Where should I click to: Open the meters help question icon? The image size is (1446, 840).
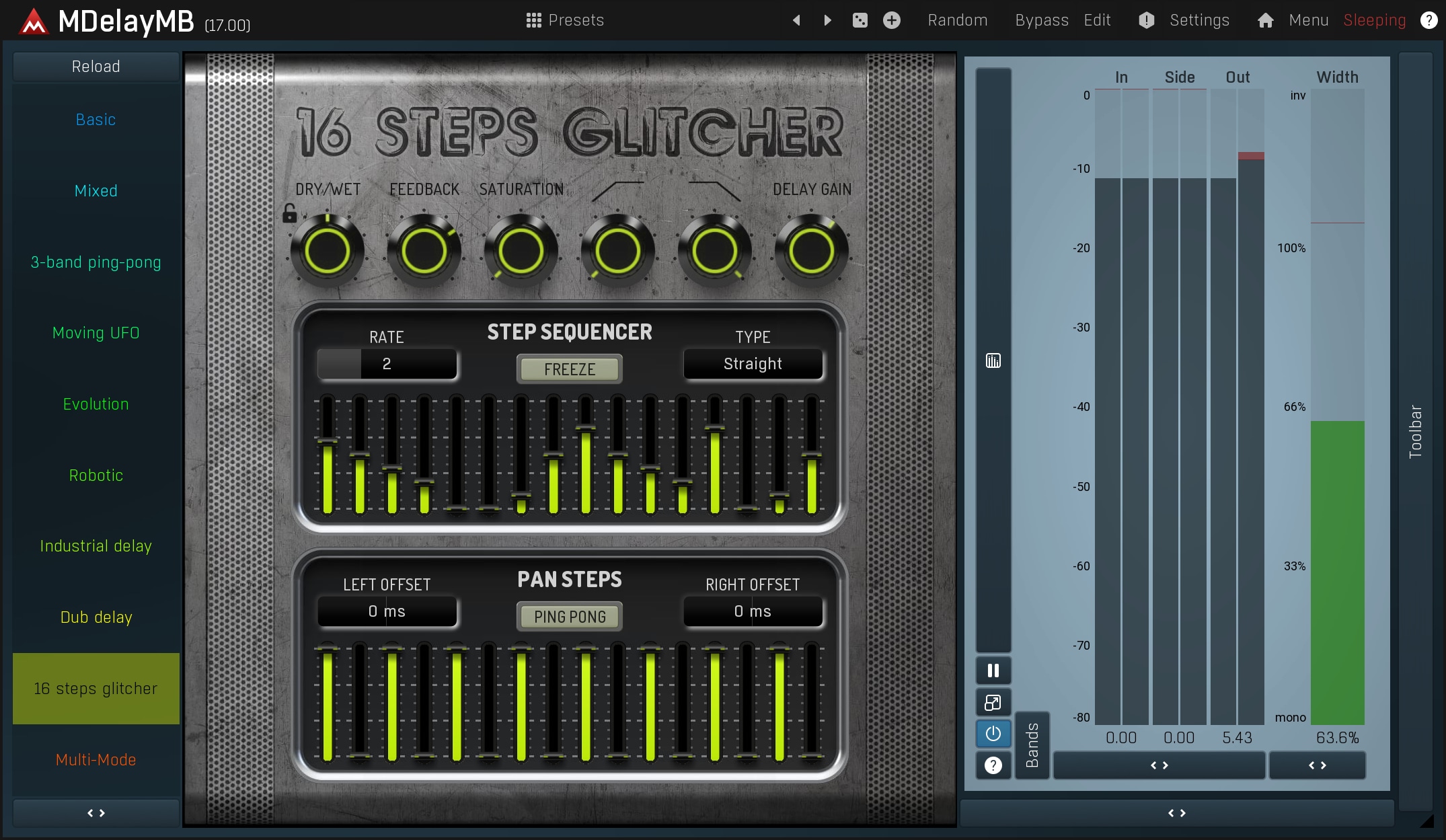pyautogui.click(x=993, y=765)
